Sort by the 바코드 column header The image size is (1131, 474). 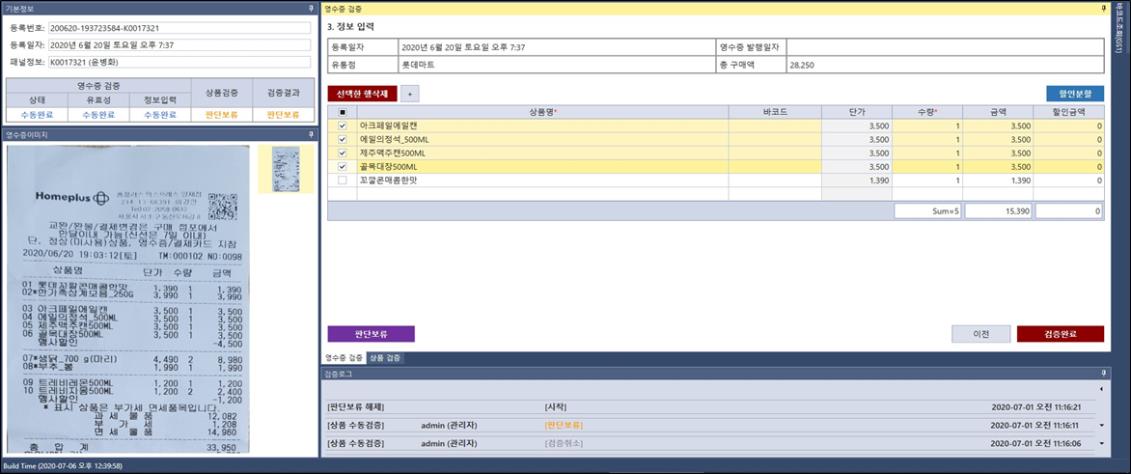click(775, 112)
